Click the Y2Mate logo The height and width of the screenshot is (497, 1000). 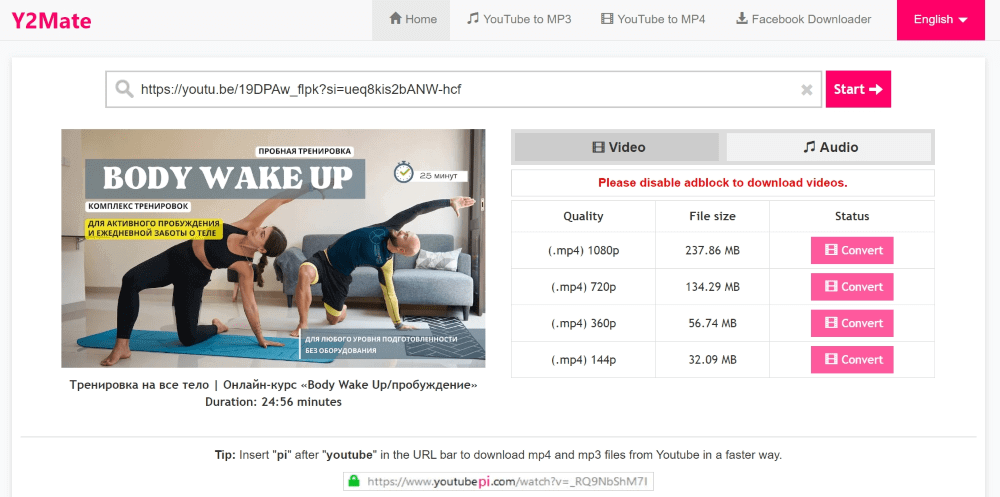51,20
